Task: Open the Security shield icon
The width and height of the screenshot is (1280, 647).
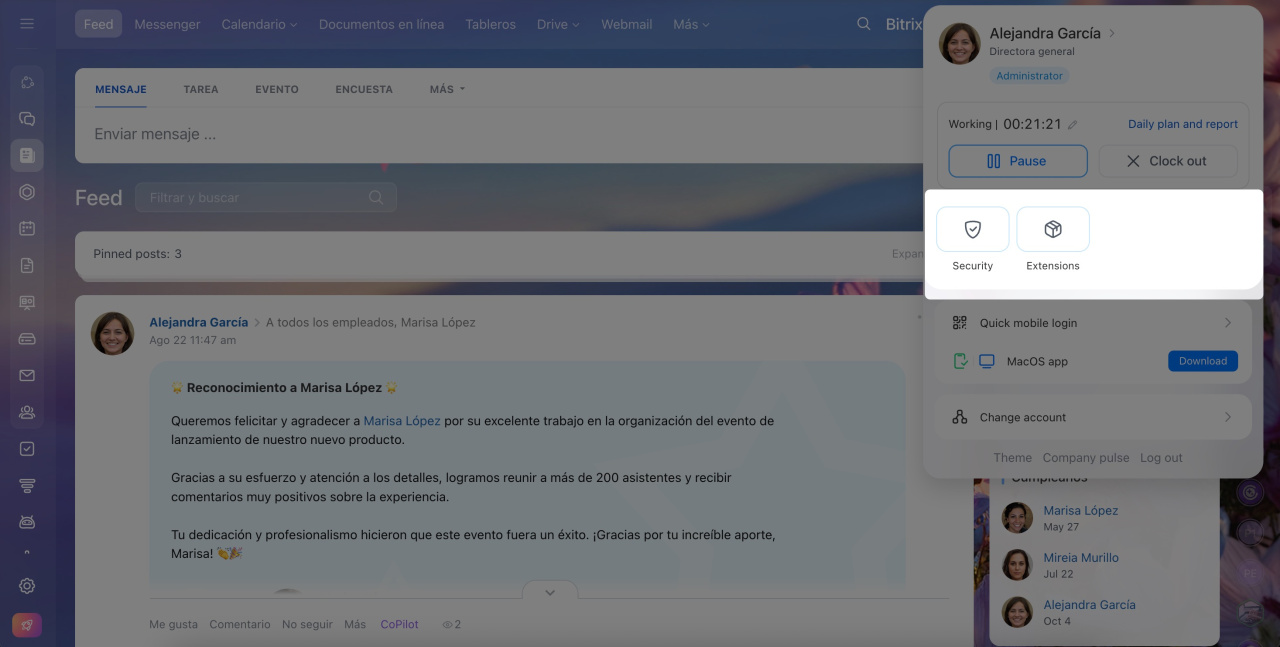Action: point(972,230)
